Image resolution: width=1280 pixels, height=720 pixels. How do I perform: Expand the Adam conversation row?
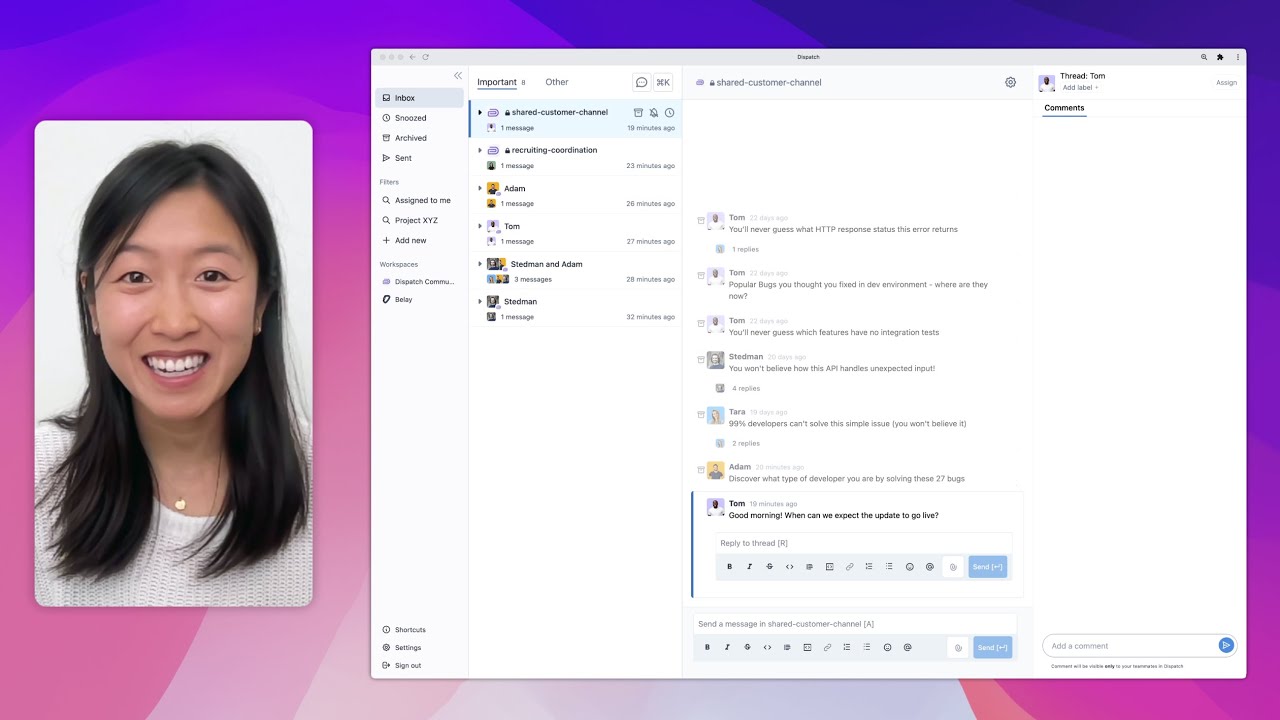[480, 189]
